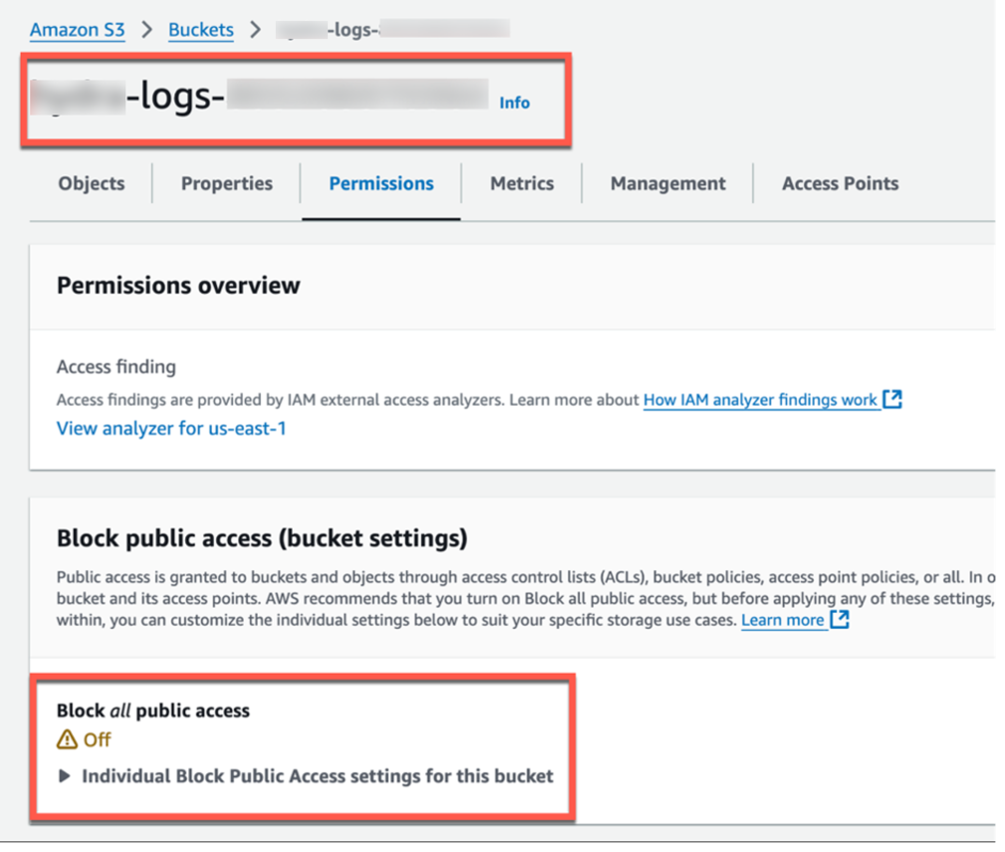Open the Buckets breadcrumb link
The height and width of the screenshot is (852, 1005).
click(200, 29)
